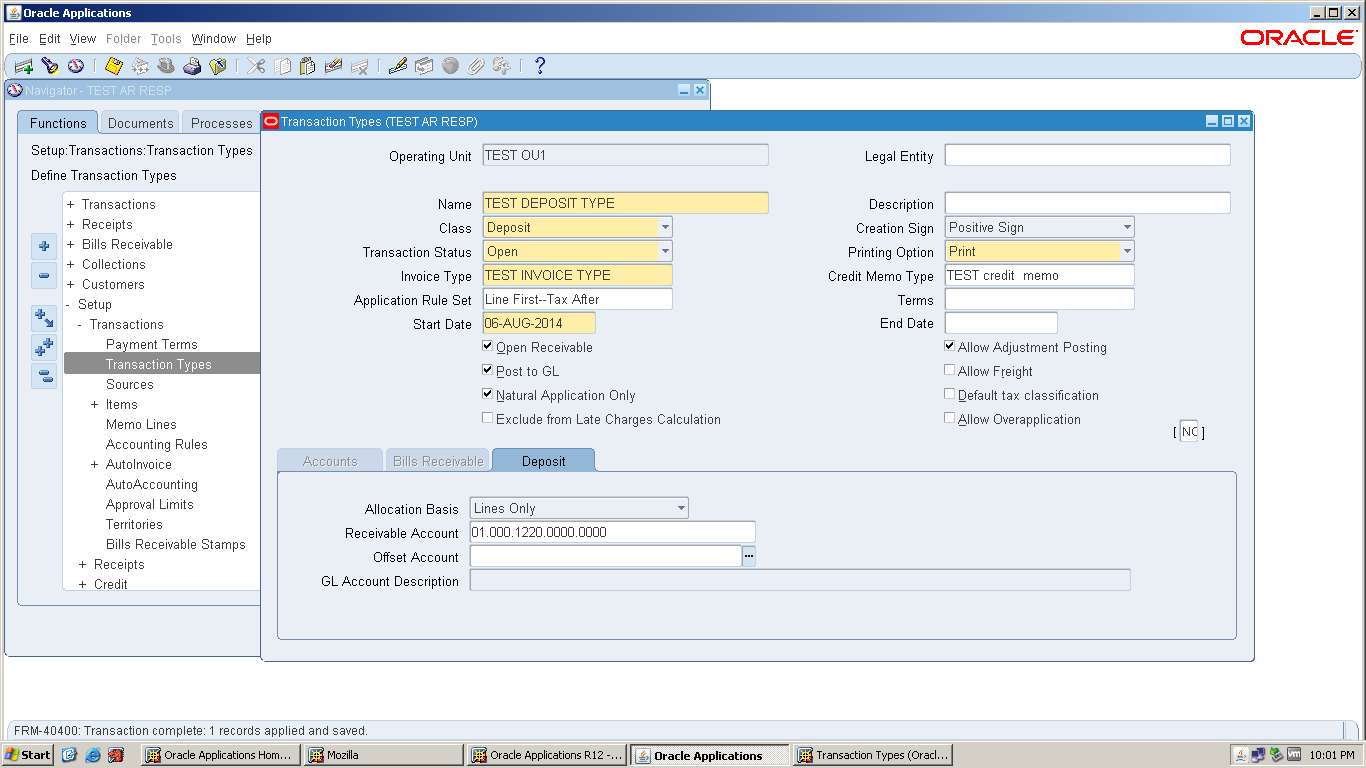Select the Deposit tab
1366x768 pixels.
pyautogui.click(x=544, y=461)
